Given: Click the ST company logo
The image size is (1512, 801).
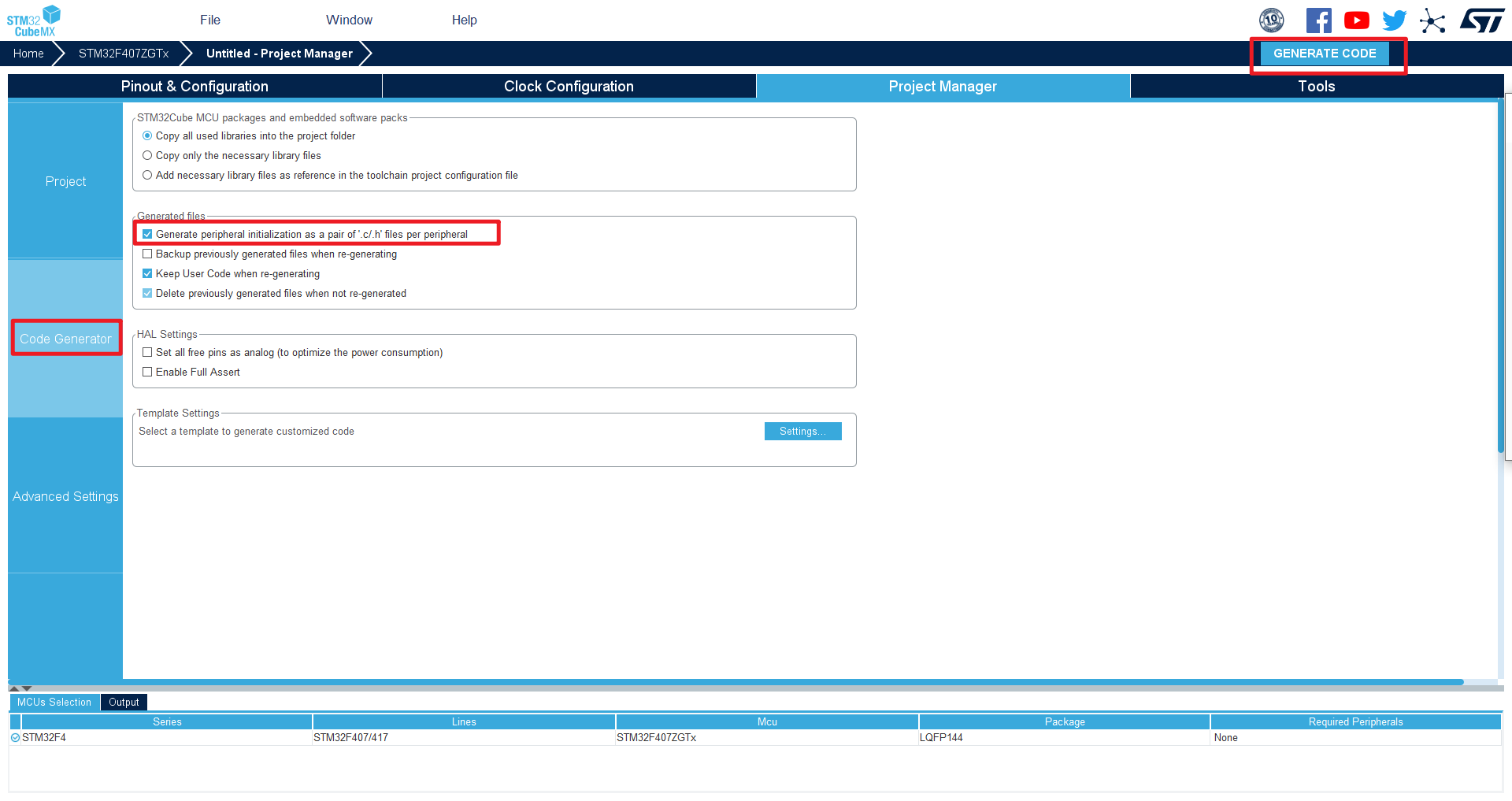Looking at the screenshot, I should tap(1482, 20).
